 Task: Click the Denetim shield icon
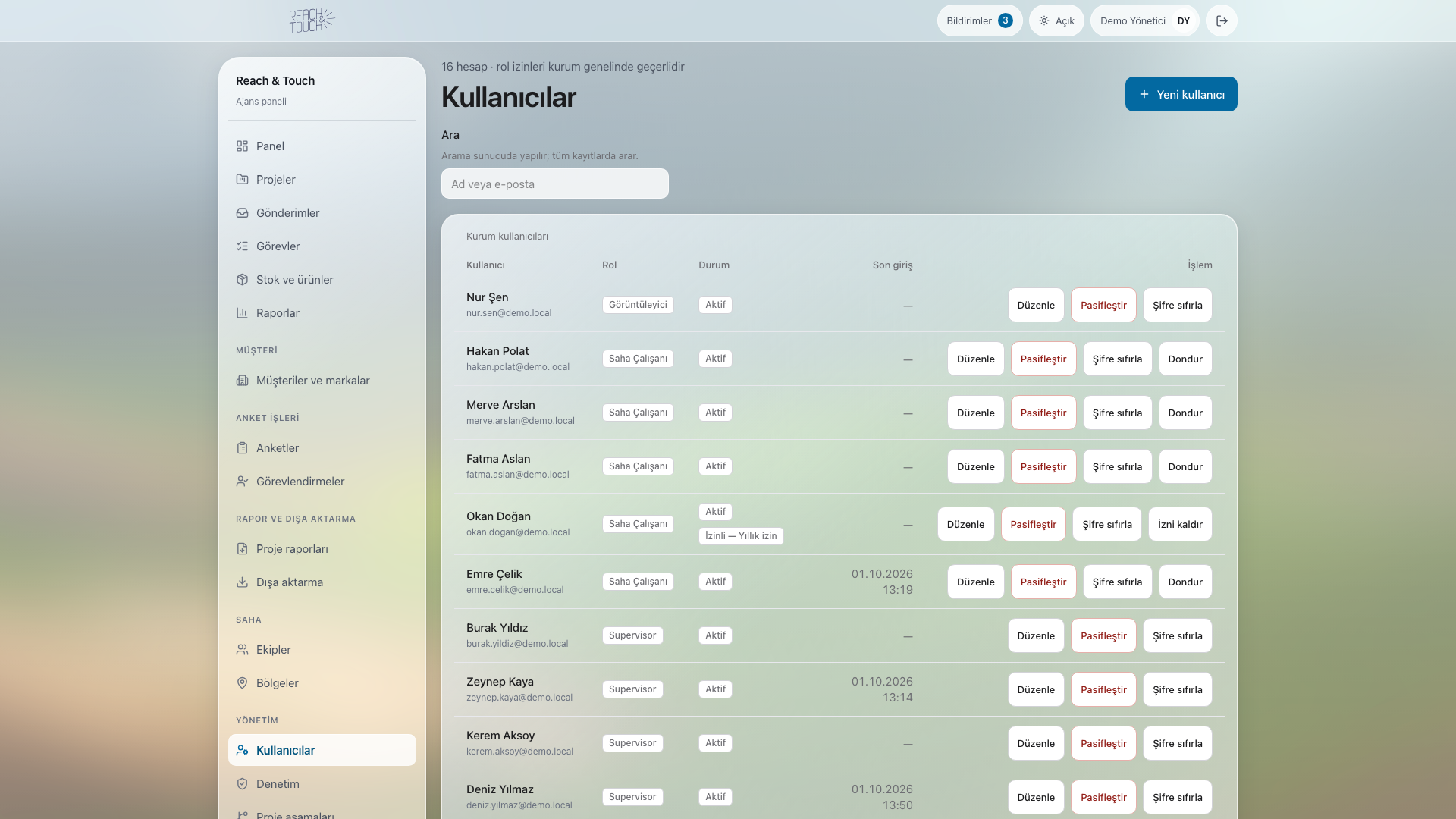[242, 784]
